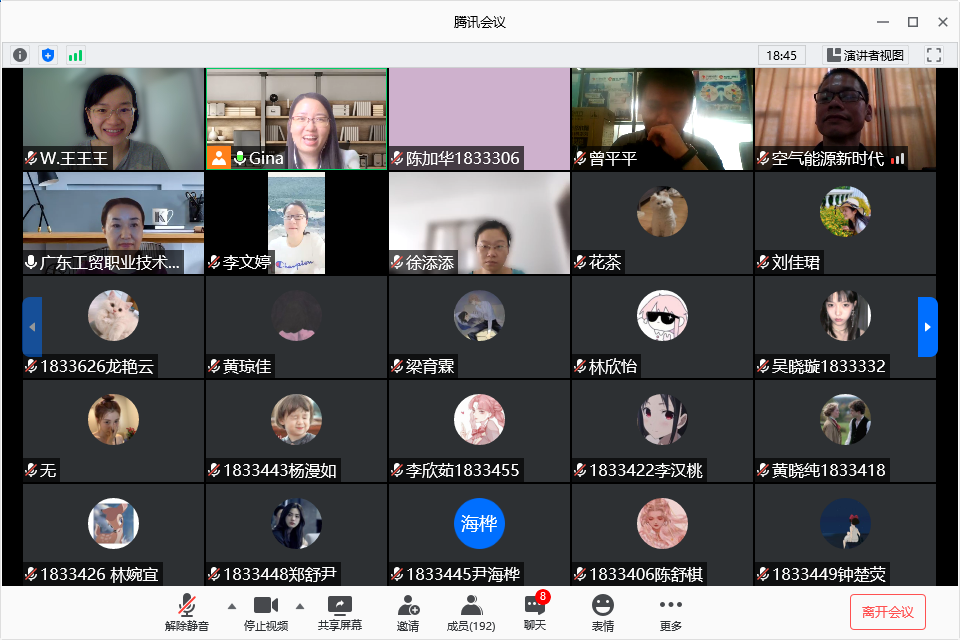Open the meeting info icon
The image size is (960, 640).
[x=20, y=55]
